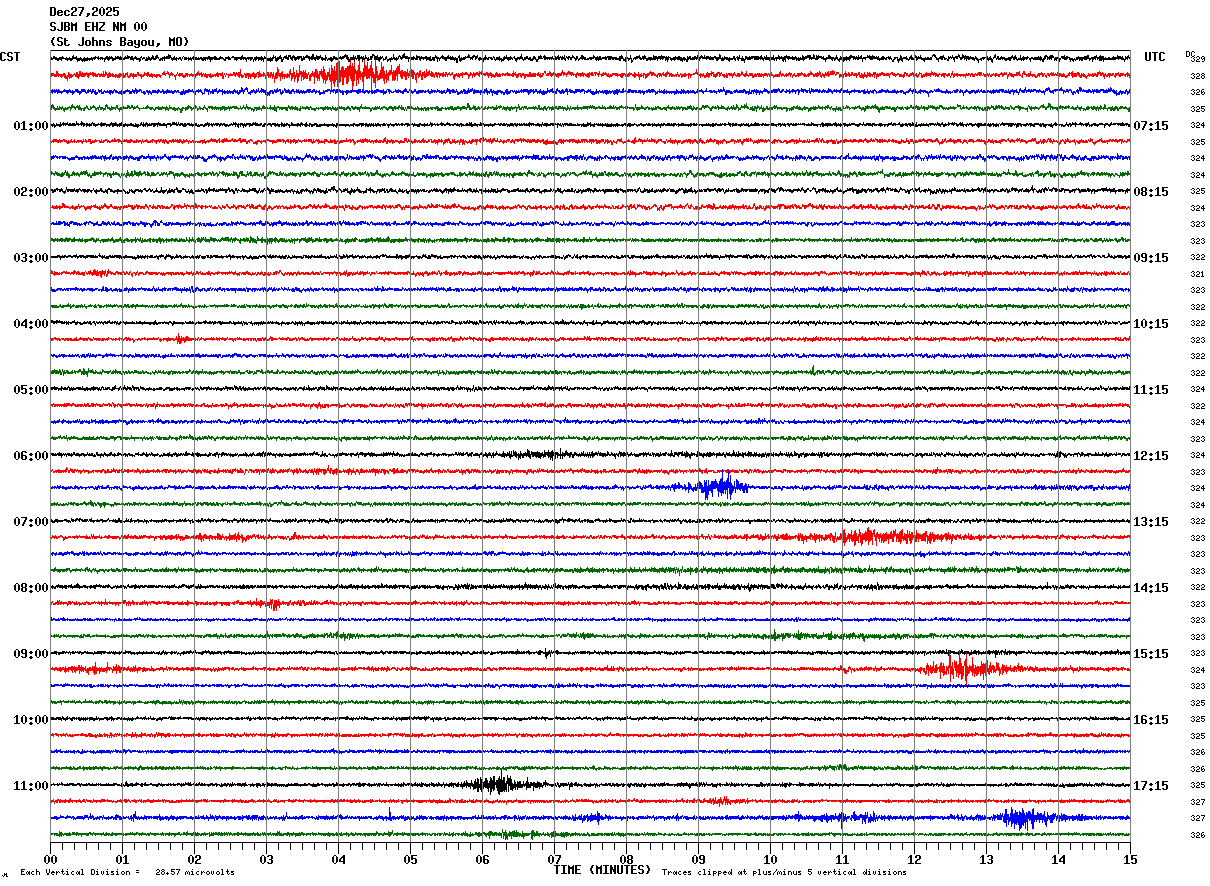The height and width of the screenshot is (886, 1210).
Task: Select the station code SJBM EHZ NM 00
Action: click(98, 27)
